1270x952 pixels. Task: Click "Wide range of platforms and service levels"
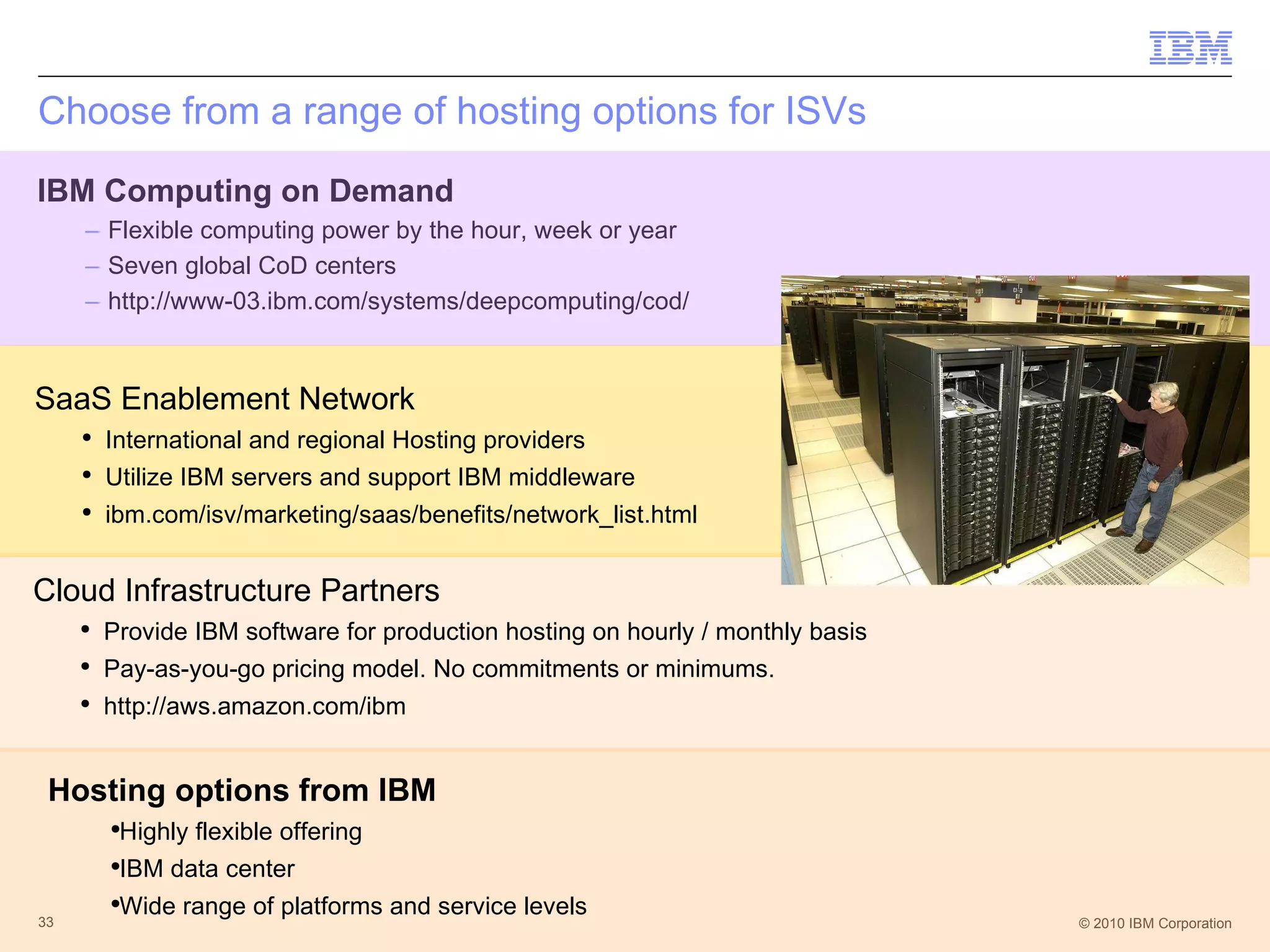pos(353,906)
